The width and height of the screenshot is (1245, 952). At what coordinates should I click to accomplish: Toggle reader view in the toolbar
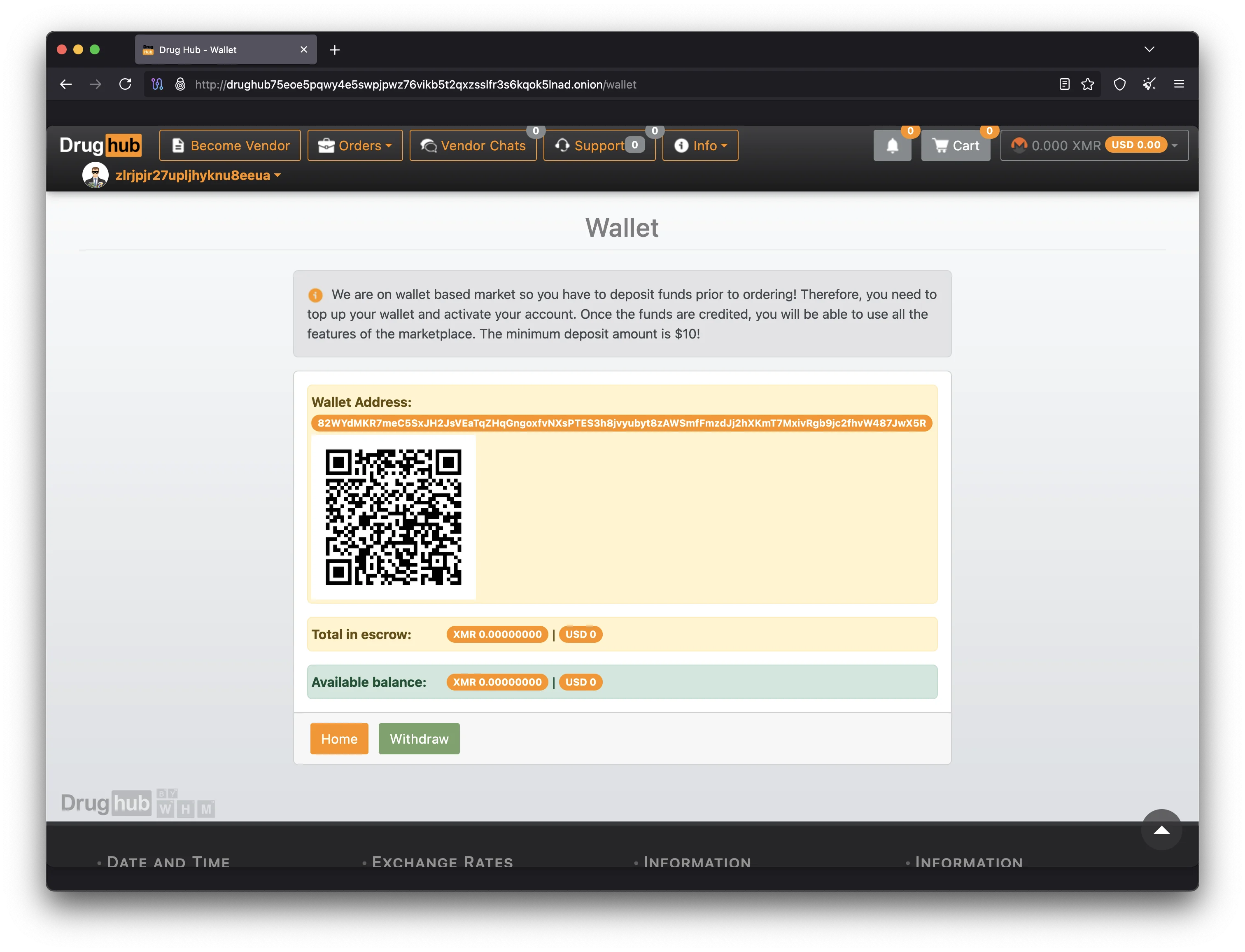coord(1064,84)
